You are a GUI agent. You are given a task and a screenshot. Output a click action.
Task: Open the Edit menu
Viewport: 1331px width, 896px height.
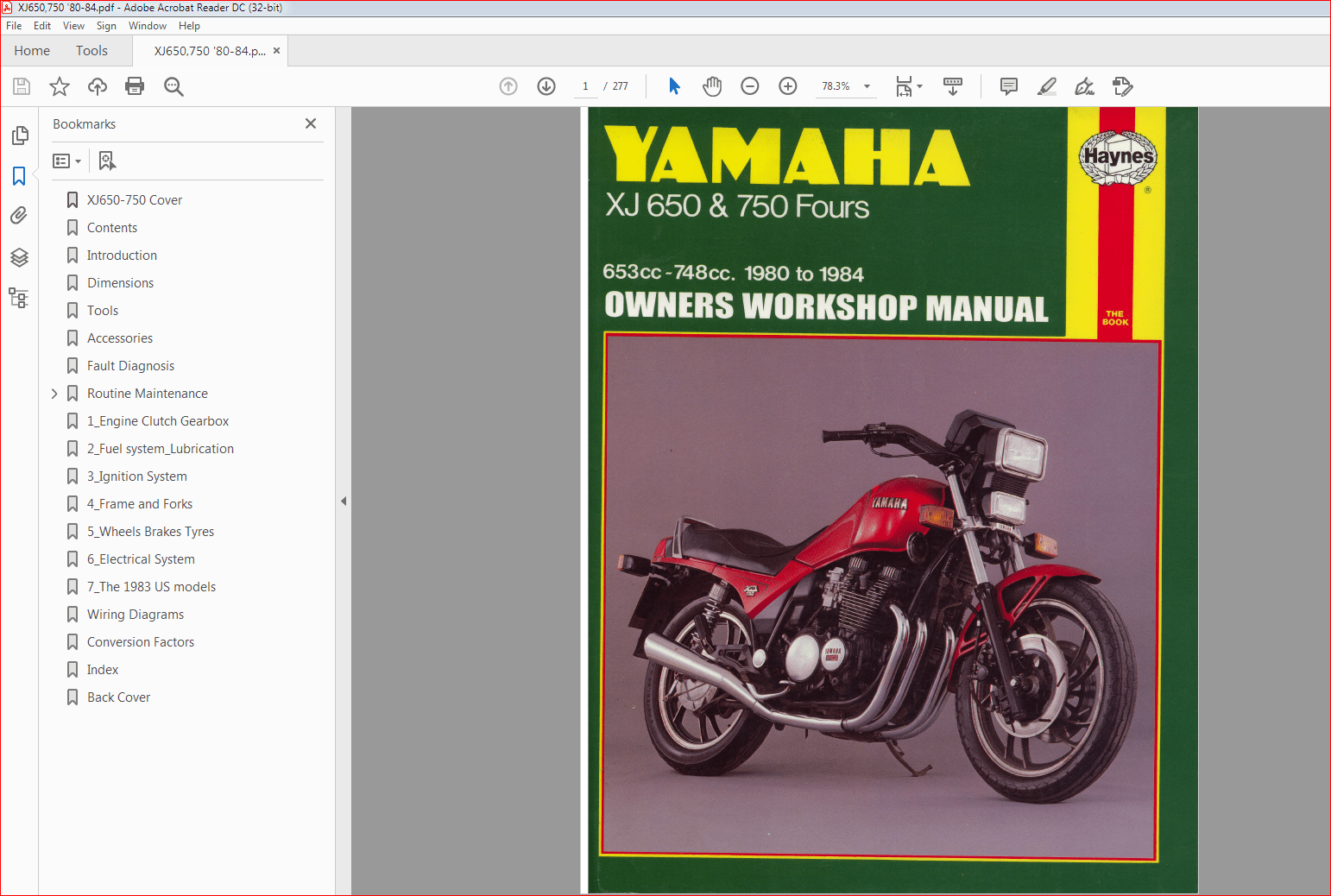[42, 26]
